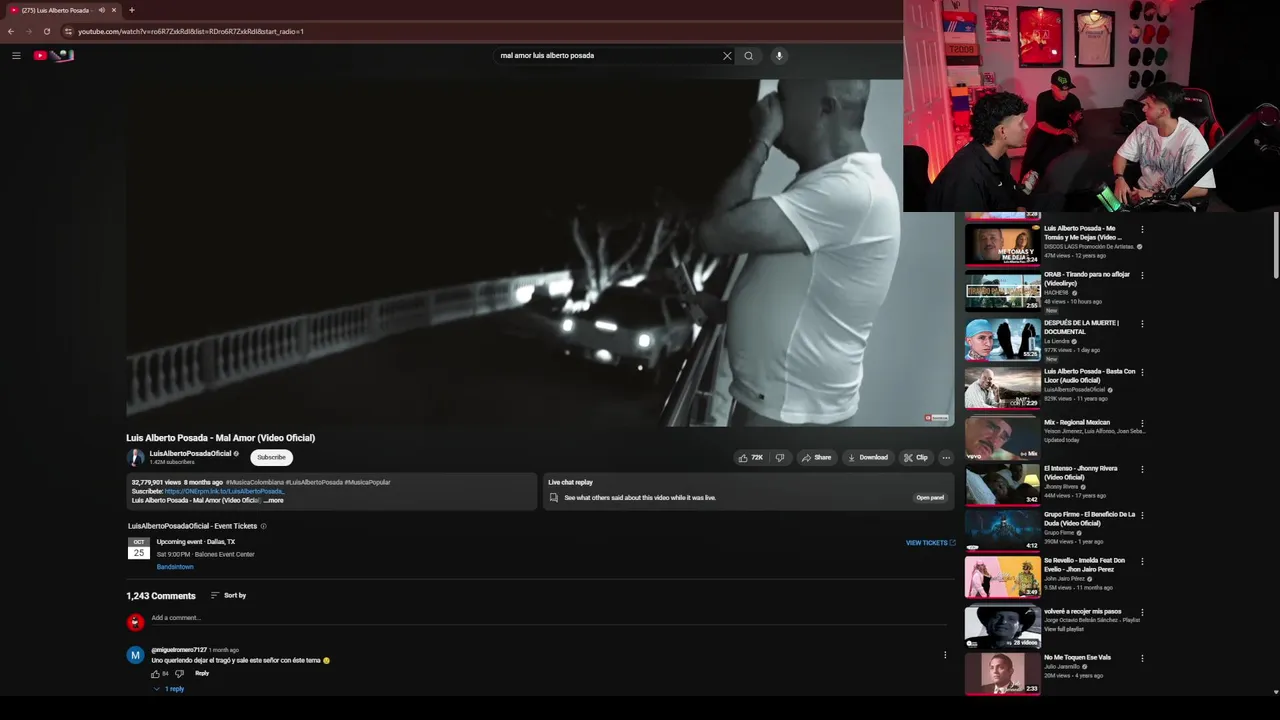The image size is (1280, 720).
Task: Open 'ORAB - Tirando para no aflojar' thumbnail
Action: click(1002, 291)
